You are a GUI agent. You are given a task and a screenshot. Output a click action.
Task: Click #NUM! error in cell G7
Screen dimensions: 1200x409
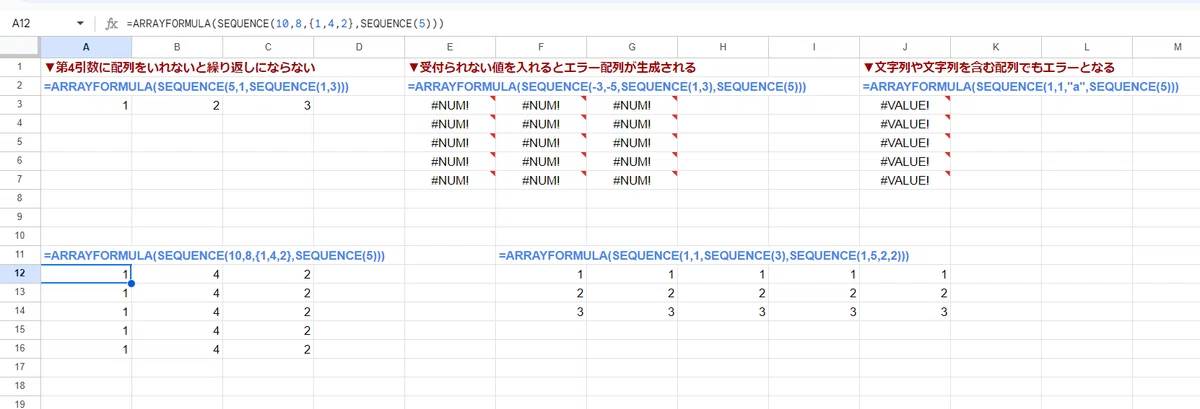pyautogui.click(x=632, y=180)
